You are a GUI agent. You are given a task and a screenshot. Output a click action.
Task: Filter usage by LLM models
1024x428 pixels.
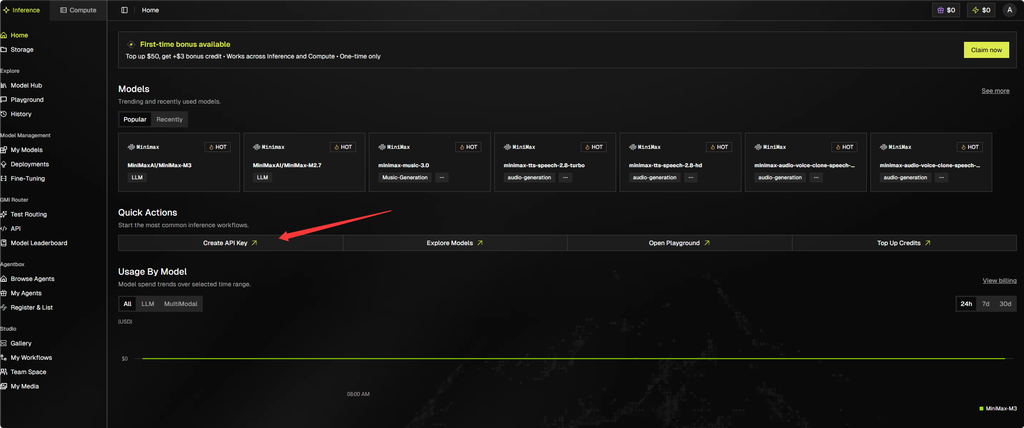pos(148,305)
